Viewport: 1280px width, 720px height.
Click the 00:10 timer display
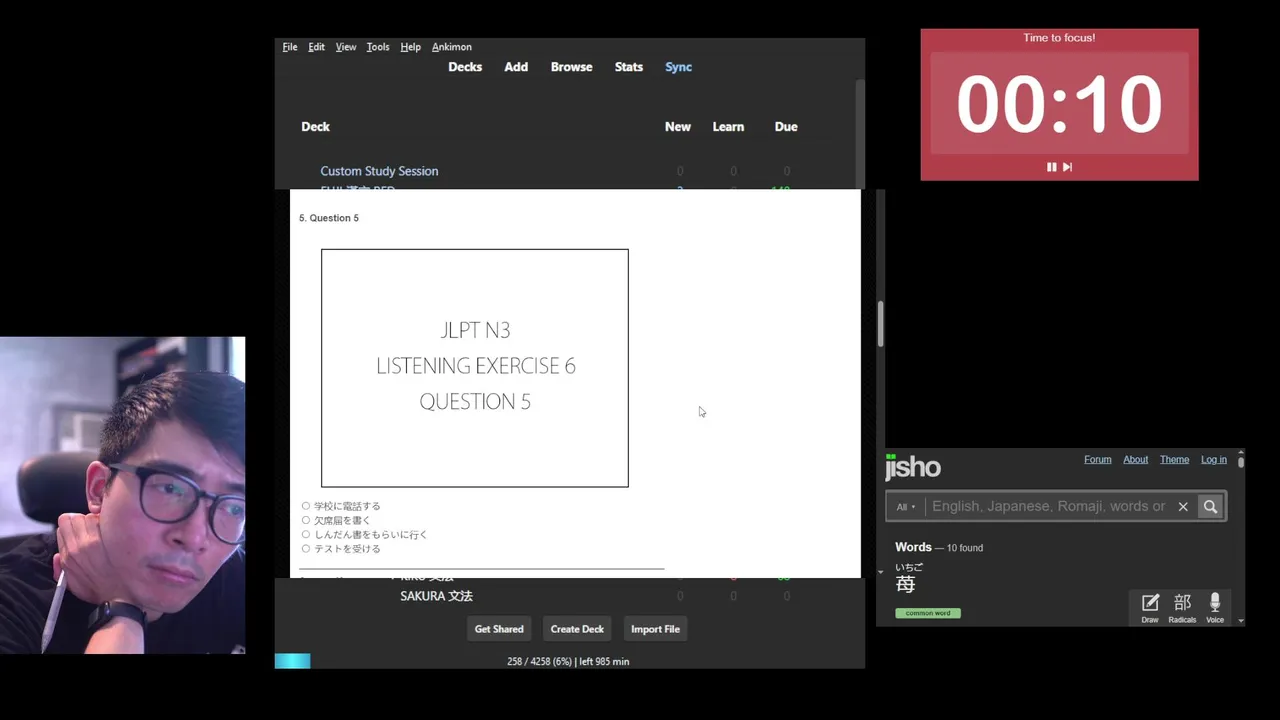click(x=1059, y=103)
